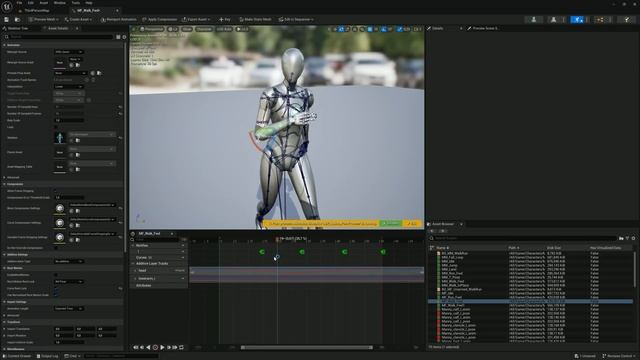
Task: Toggle Force Root Lock checkbox
Action: (56, 289)
